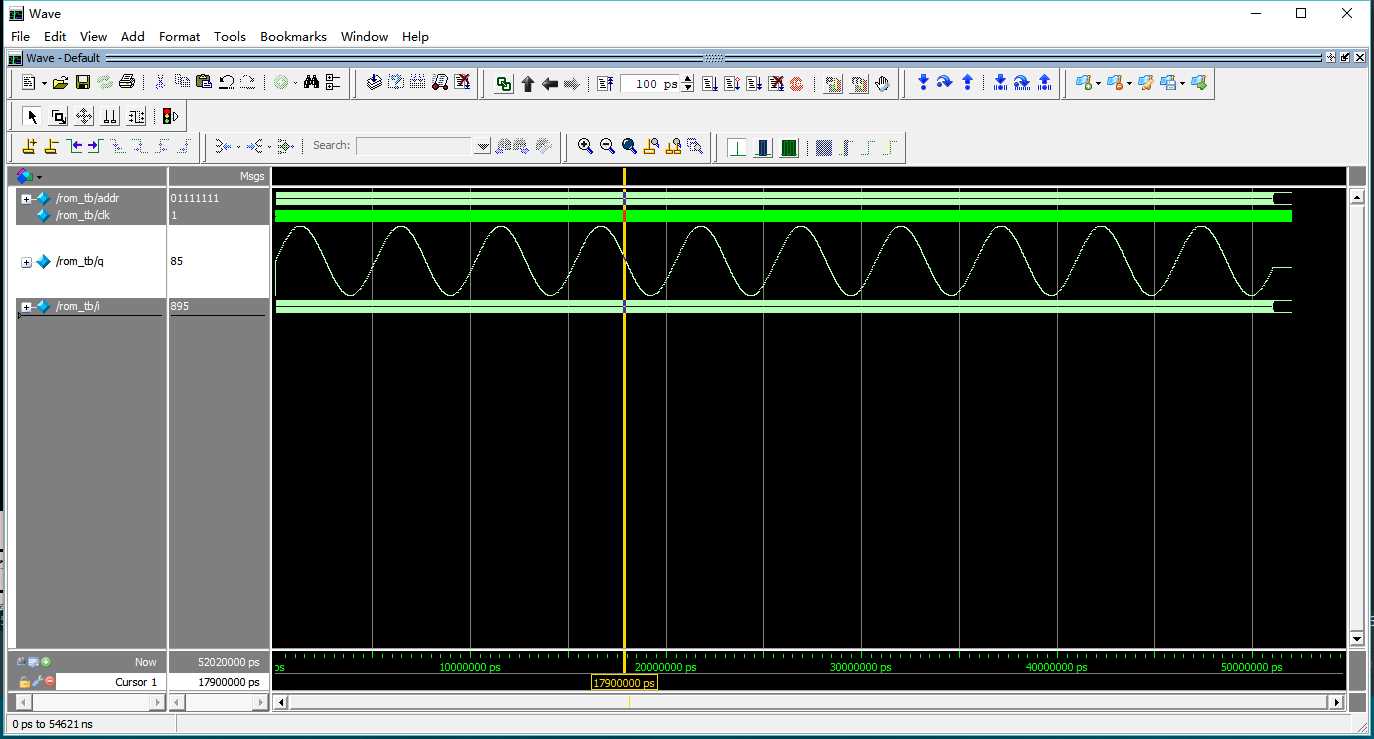Expand the /rom_tb/addr signal bus
This screenshot has height=739, width=1374.
point(27,199)
